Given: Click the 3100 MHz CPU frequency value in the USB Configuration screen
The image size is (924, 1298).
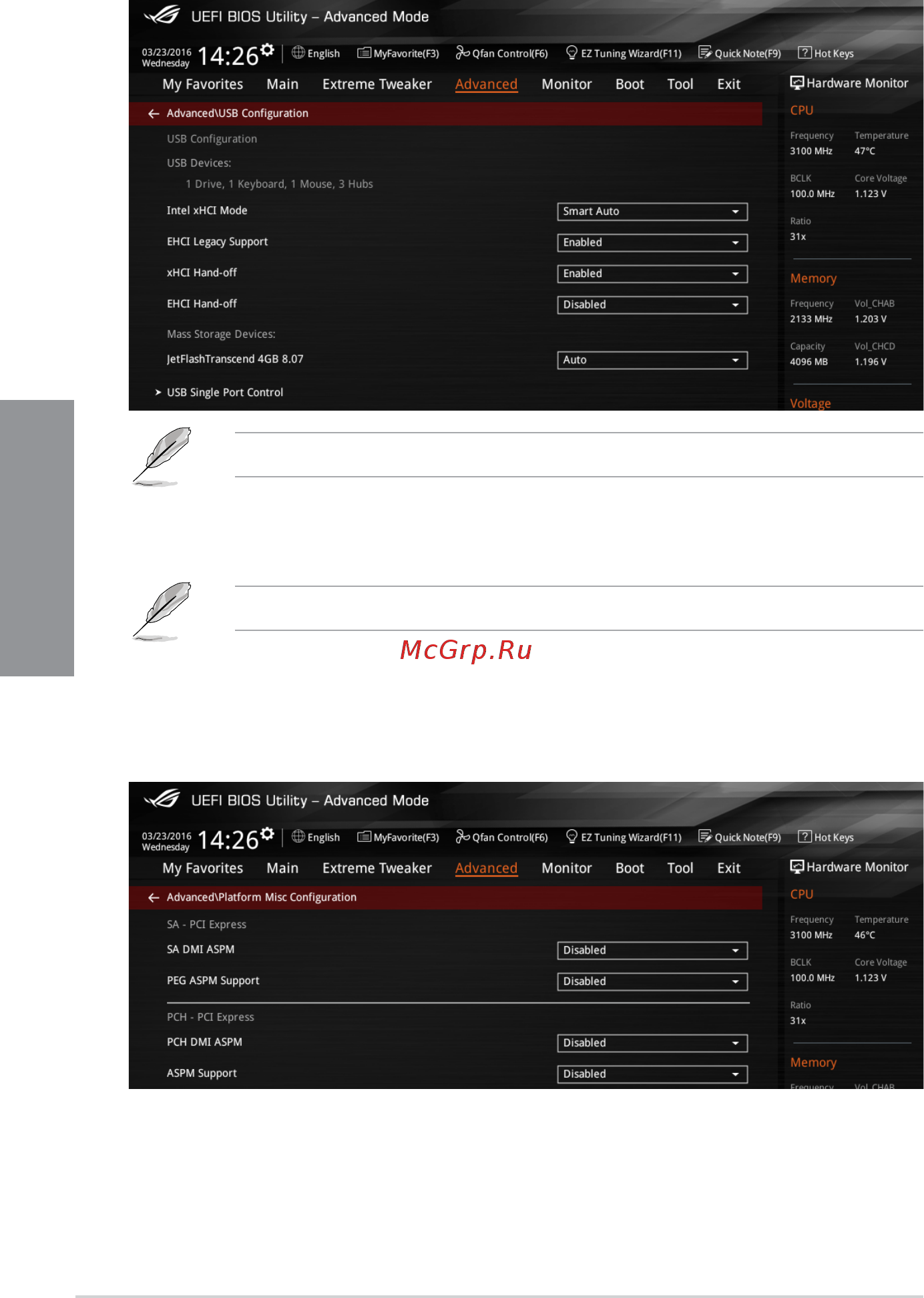Looking at the screenshot, I should point(811,151).
